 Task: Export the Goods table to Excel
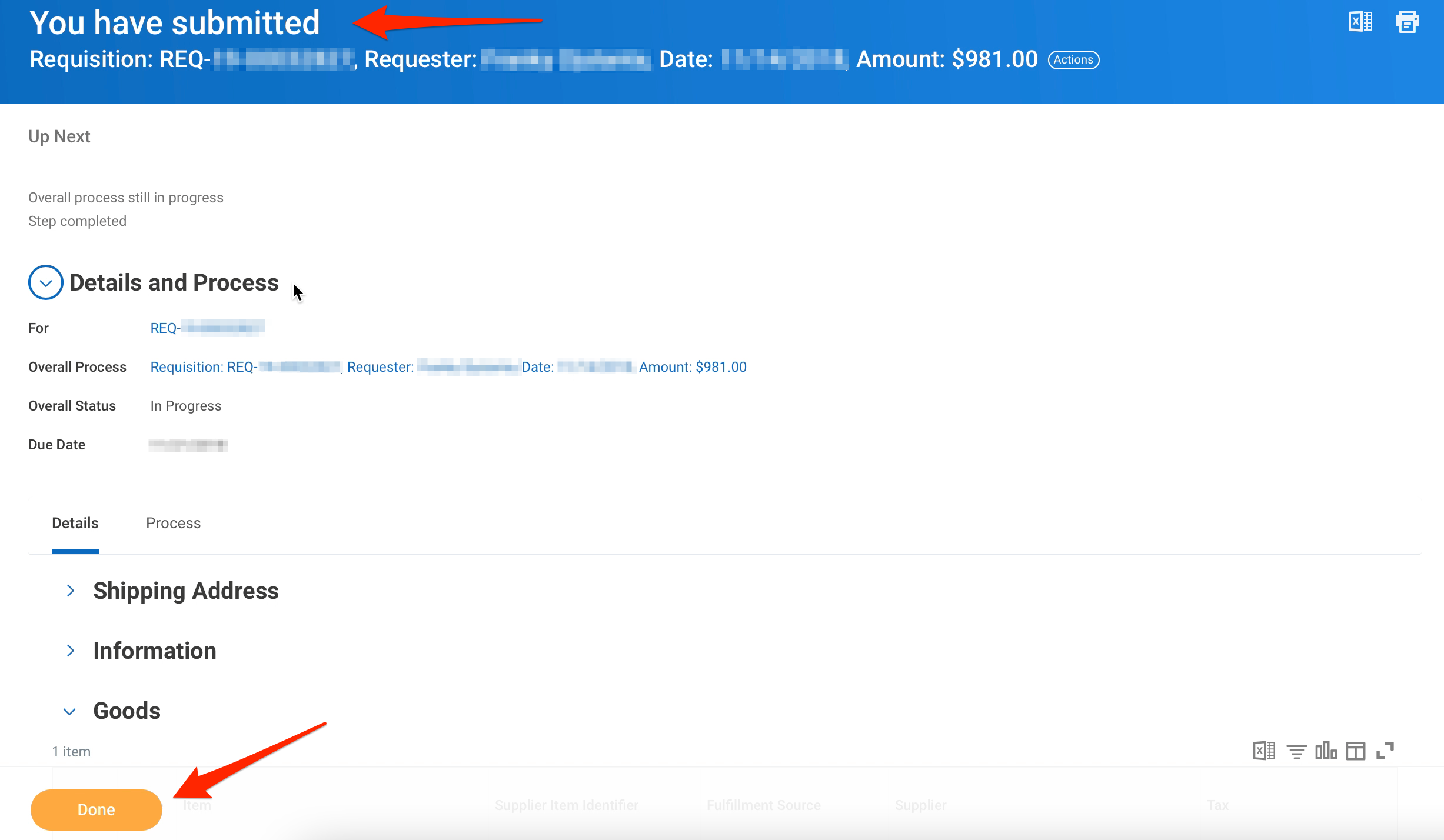pyautogui.click(x=1264, y=751)
